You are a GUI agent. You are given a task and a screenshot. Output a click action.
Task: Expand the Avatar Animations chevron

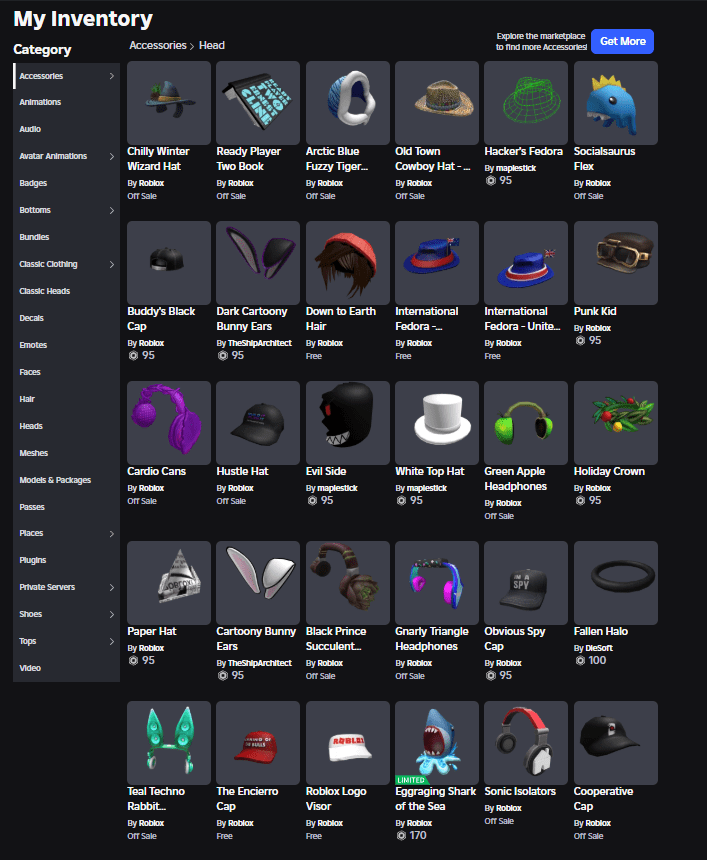coord(112,156)
